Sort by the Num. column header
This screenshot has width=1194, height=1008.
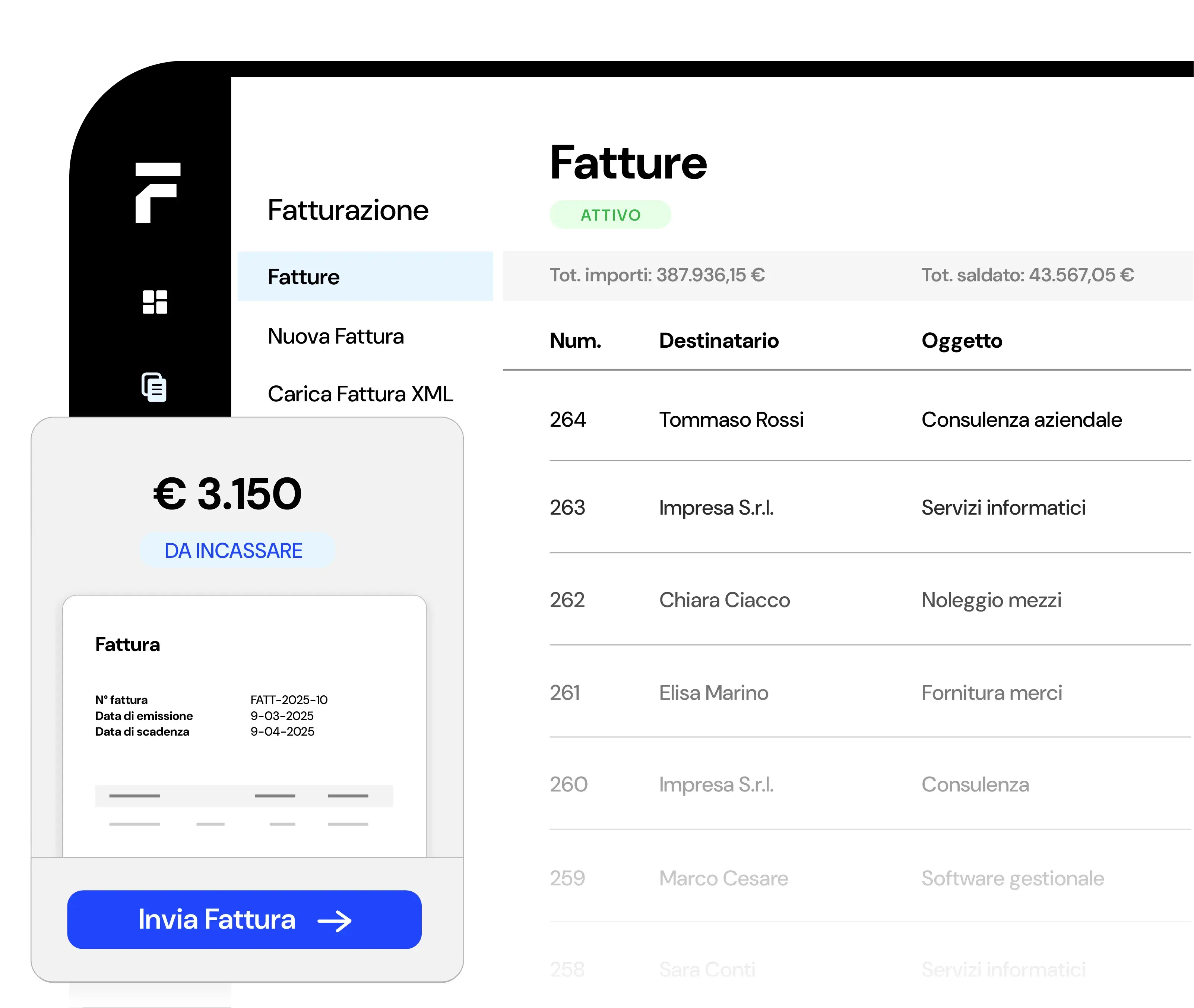(575, 341)
